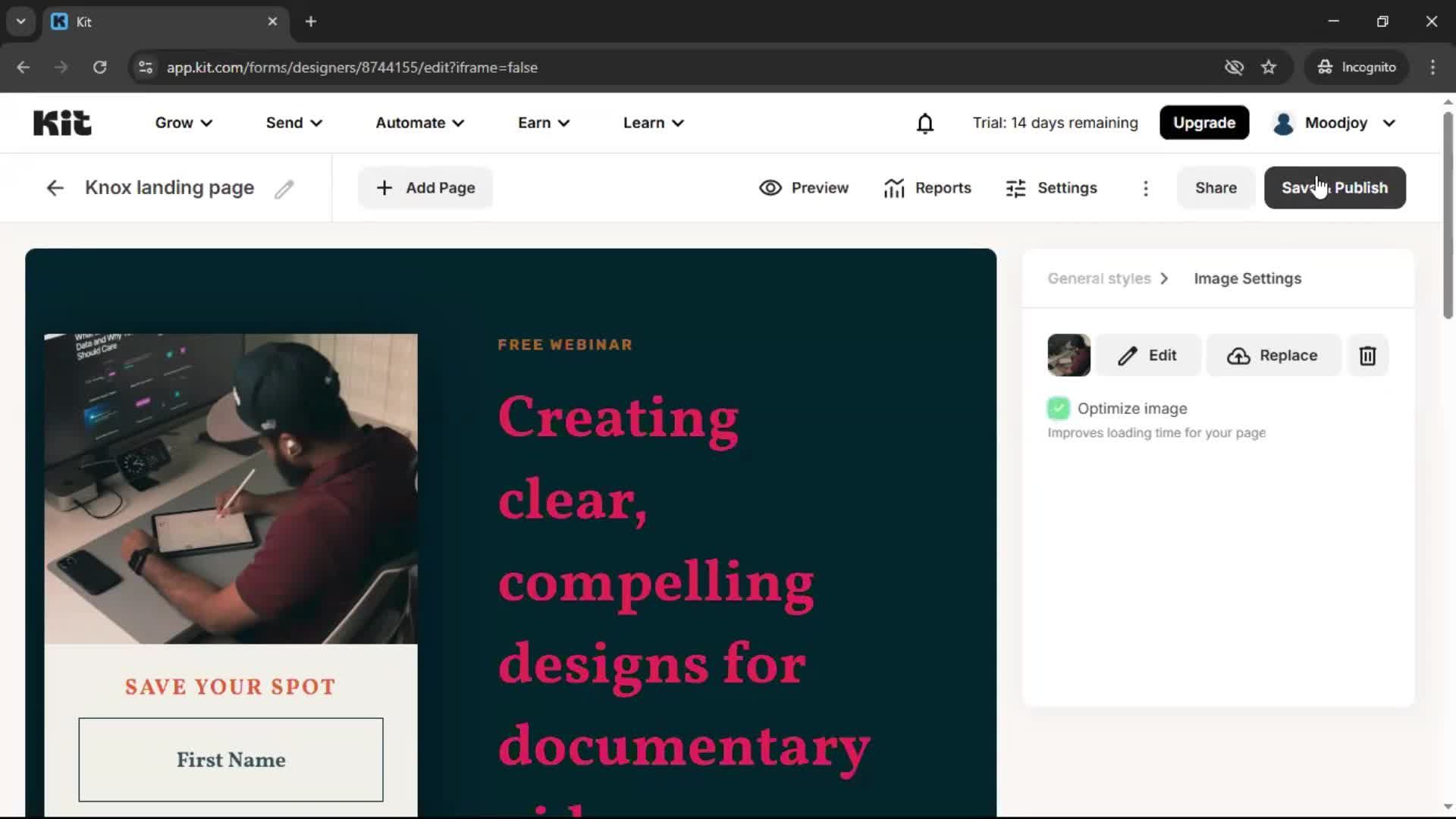Delete the image using the trash icon
The image size is (1456, 819).
tap(1368, 355)
